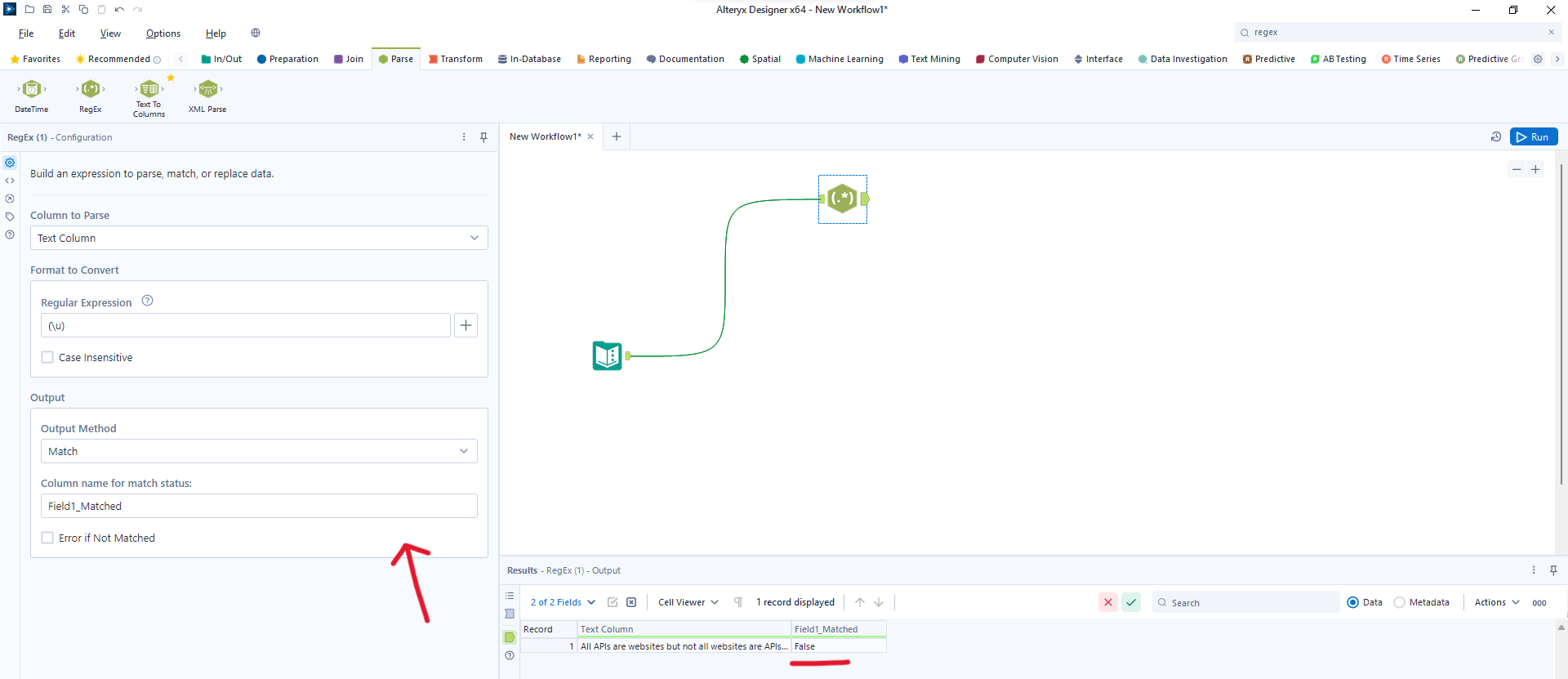The height and width of the screenshot is (679, 1568).
Task: Open the Regular Expression help icon
Action: point(148,301)
